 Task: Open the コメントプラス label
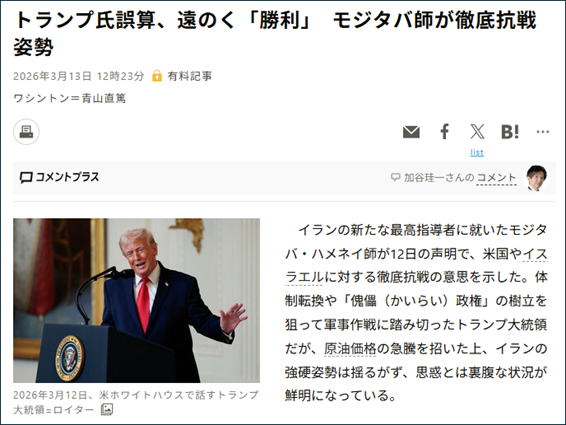click(x=67, y=177)
